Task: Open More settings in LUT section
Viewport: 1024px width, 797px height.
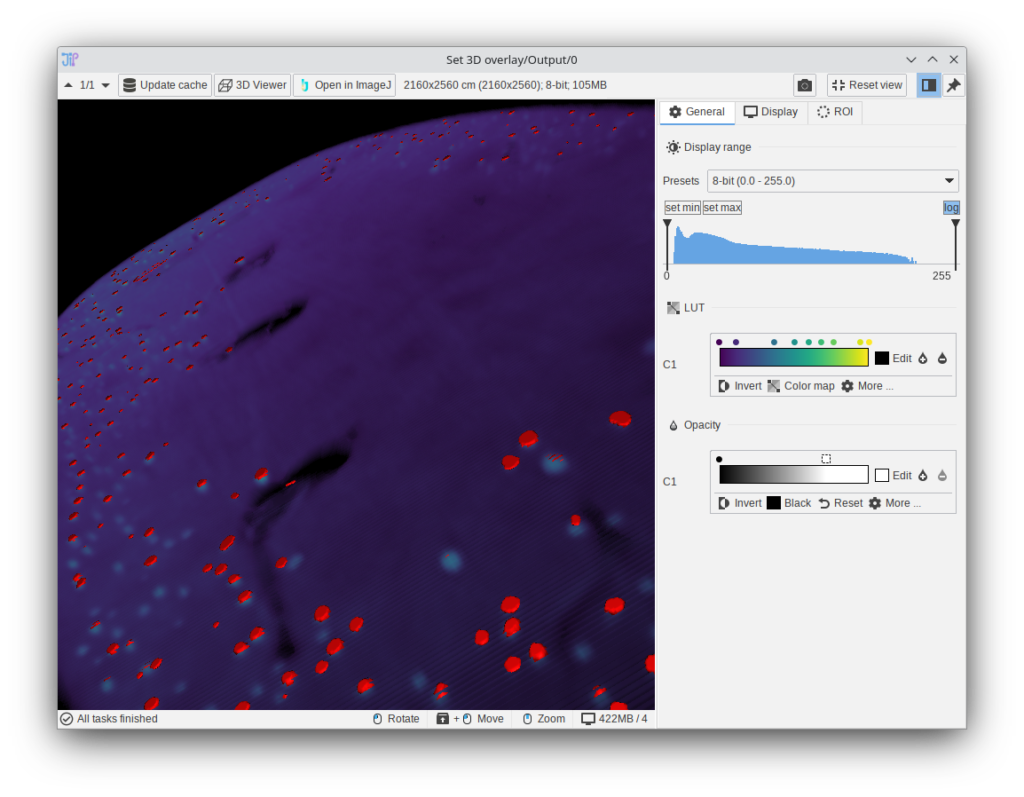Action: point(866,386)
